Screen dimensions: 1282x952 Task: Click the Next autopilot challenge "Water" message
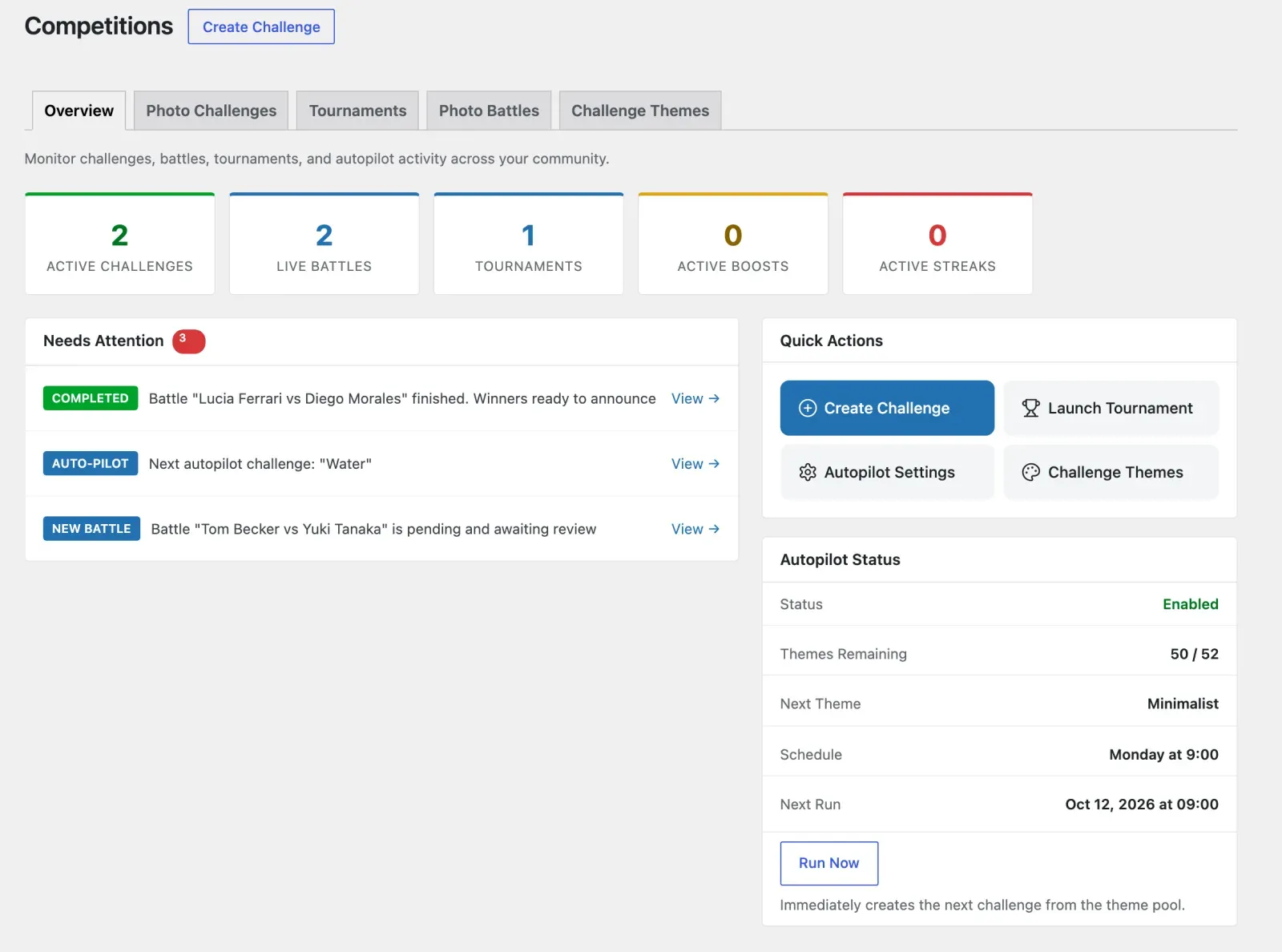tap(260, 464)
